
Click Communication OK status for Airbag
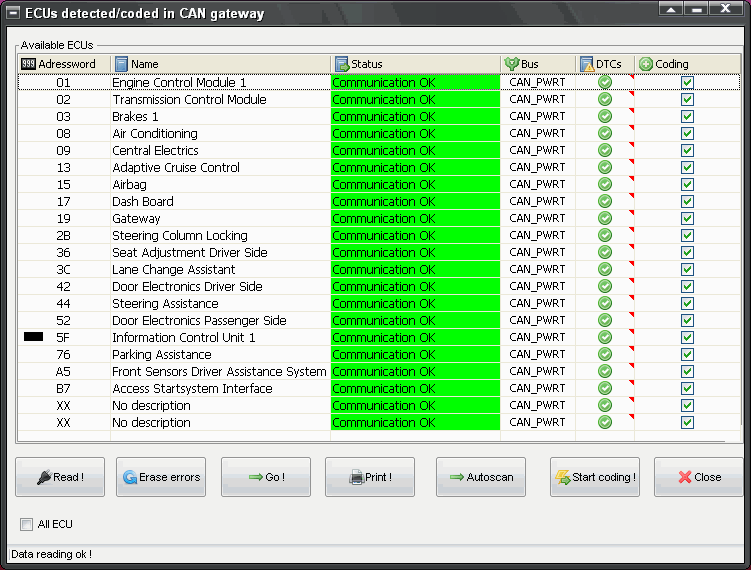pos(415,184)
